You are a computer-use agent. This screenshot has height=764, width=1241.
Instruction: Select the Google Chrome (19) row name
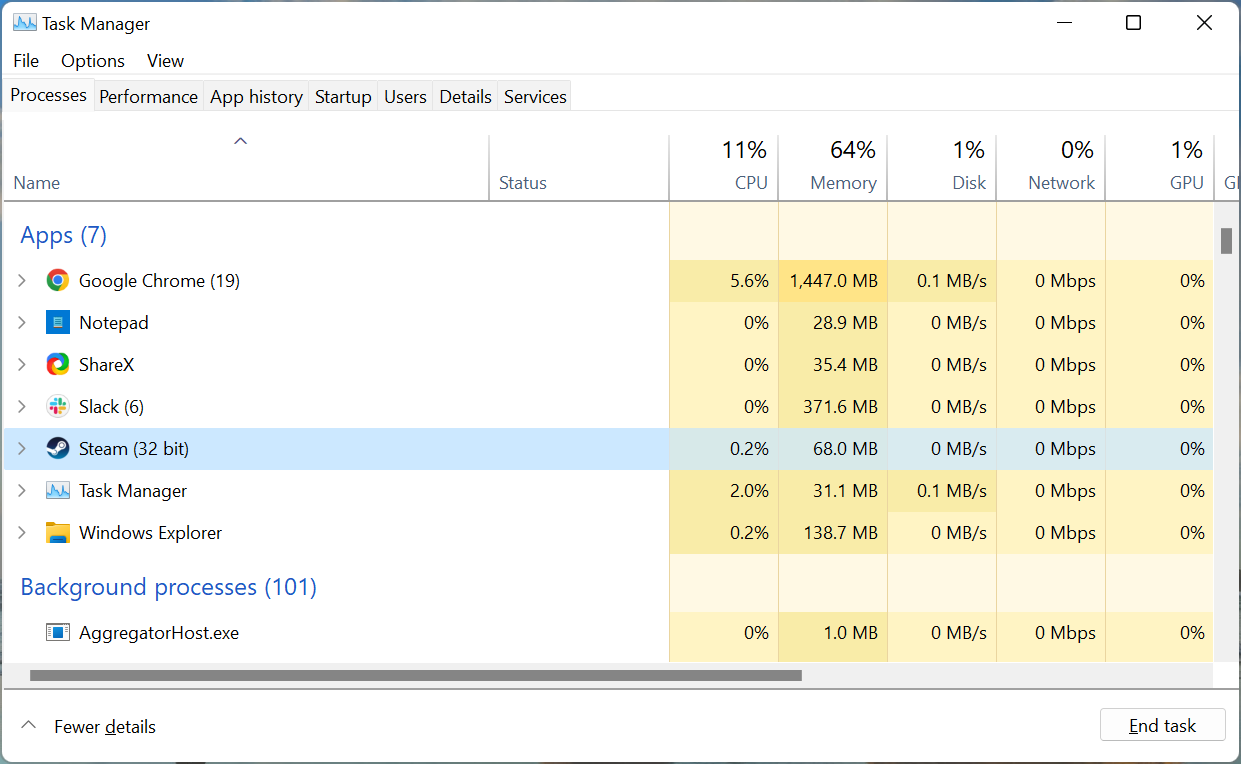(x=159, y=281)
